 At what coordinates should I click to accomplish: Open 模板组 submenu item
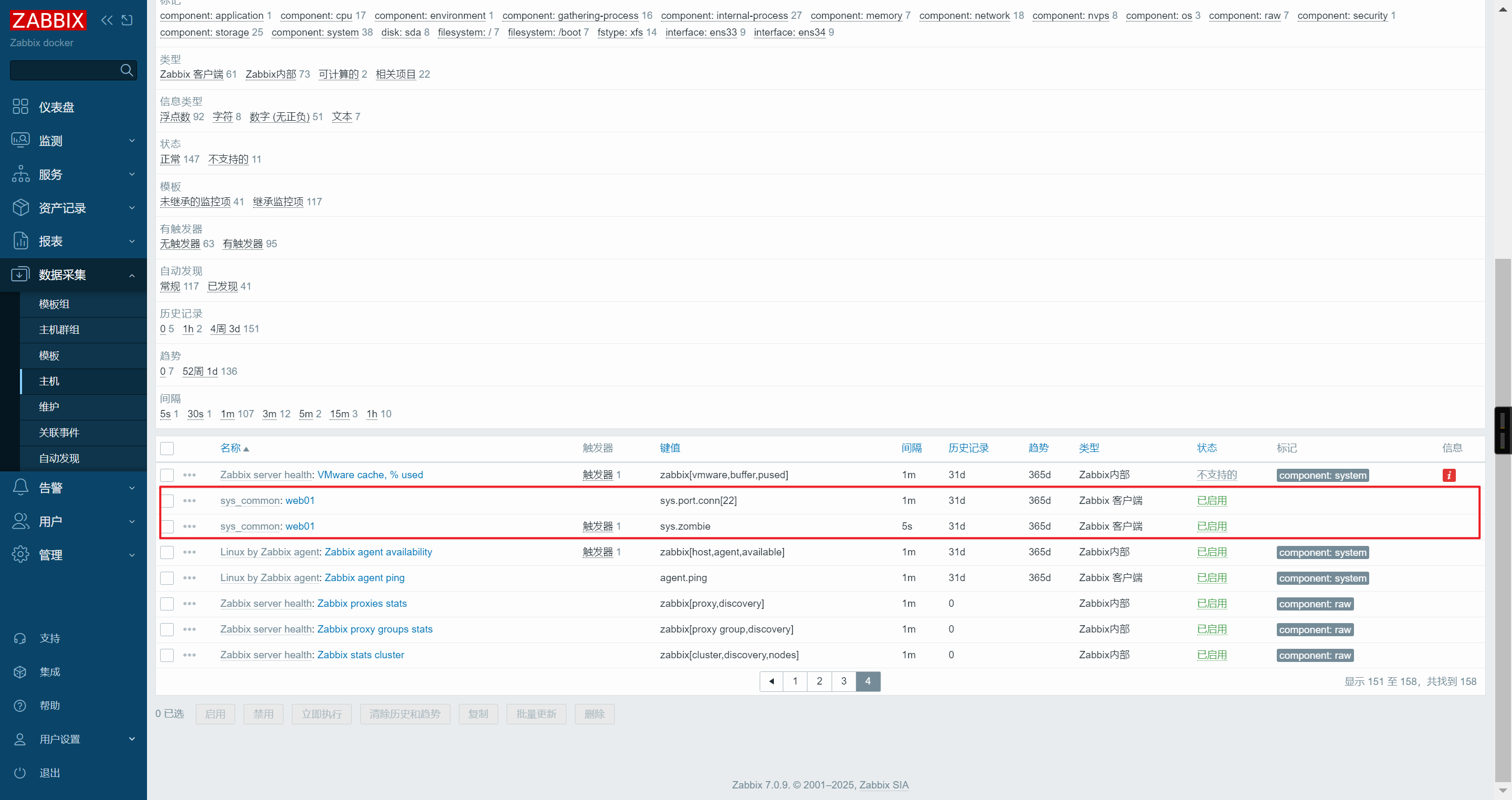tap(83, 304)
